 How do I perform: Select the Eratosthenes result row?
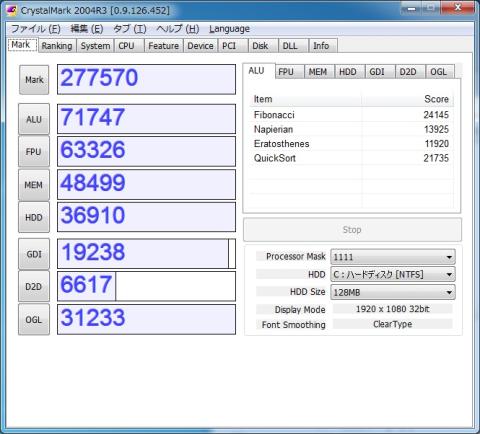pyautogui.click(x=351, y=144)
